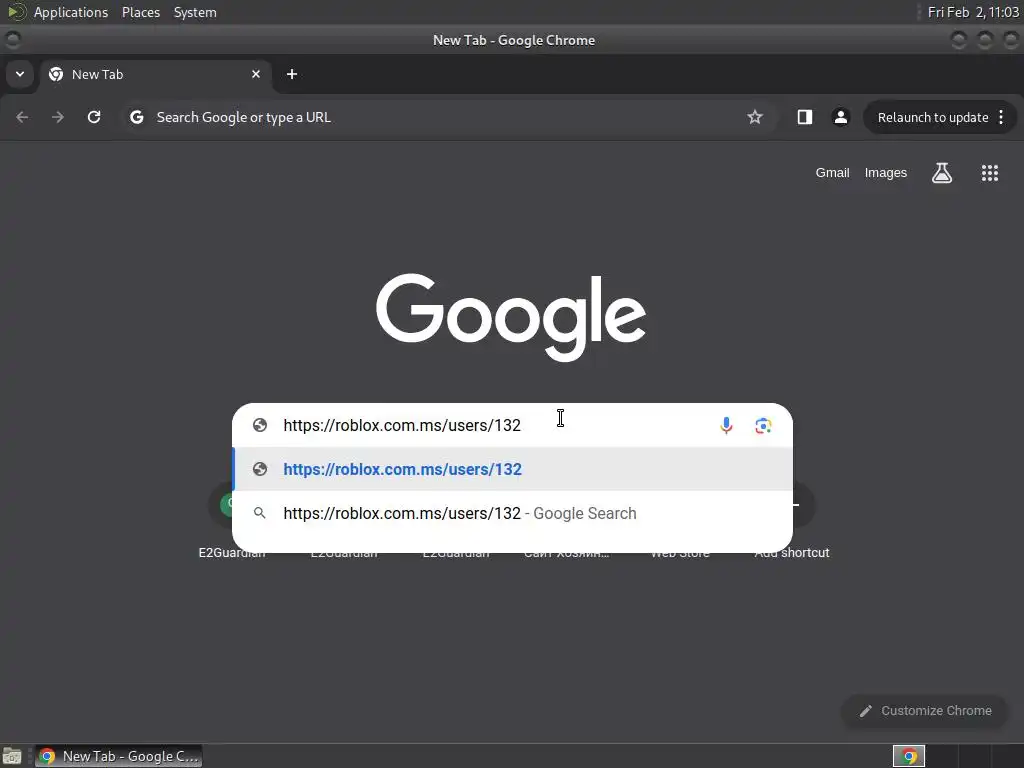1024x768 pixels.
Task: Open the tab search dropdown arrow
Action: pyautogui.click(x=20, y=74)
